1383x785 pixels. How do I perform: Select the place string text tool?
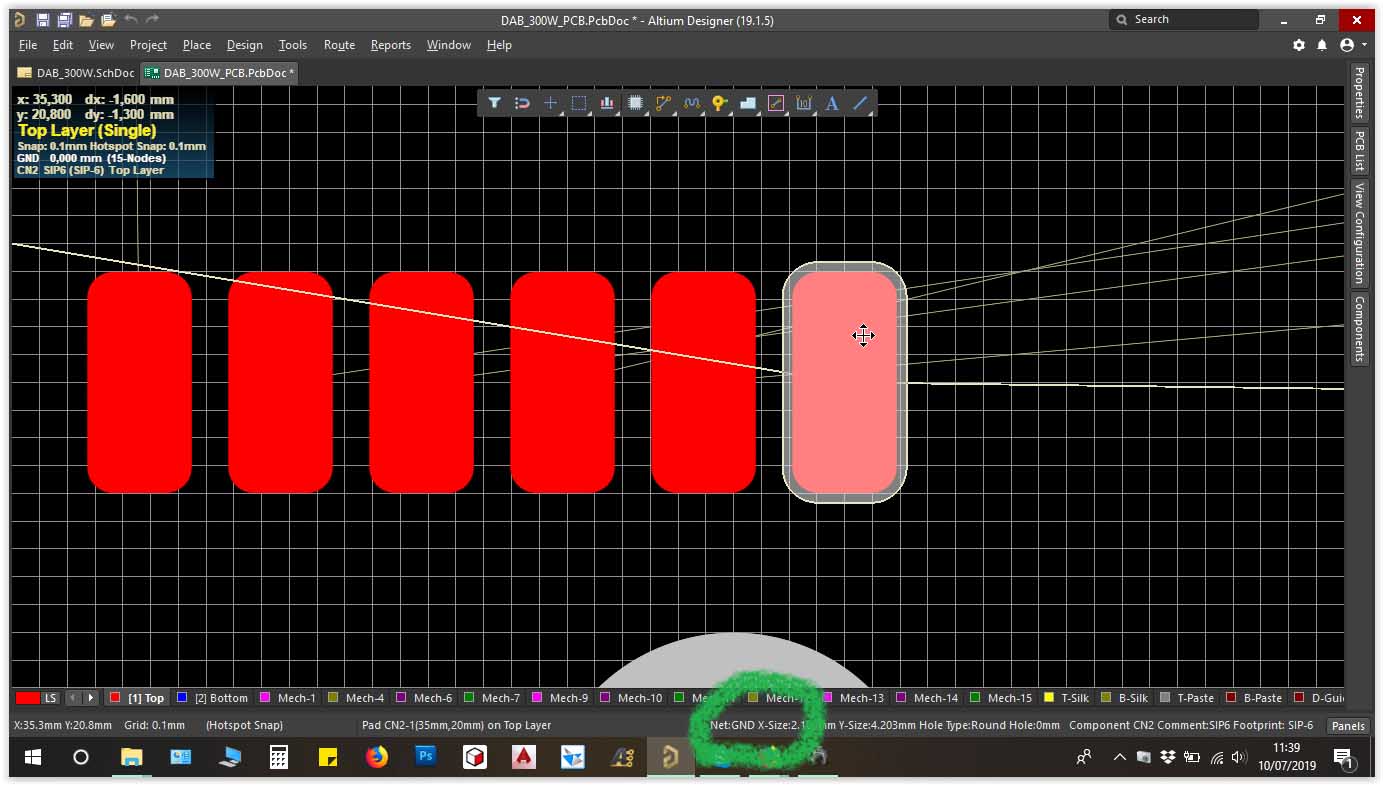click(x=831, y=103)
